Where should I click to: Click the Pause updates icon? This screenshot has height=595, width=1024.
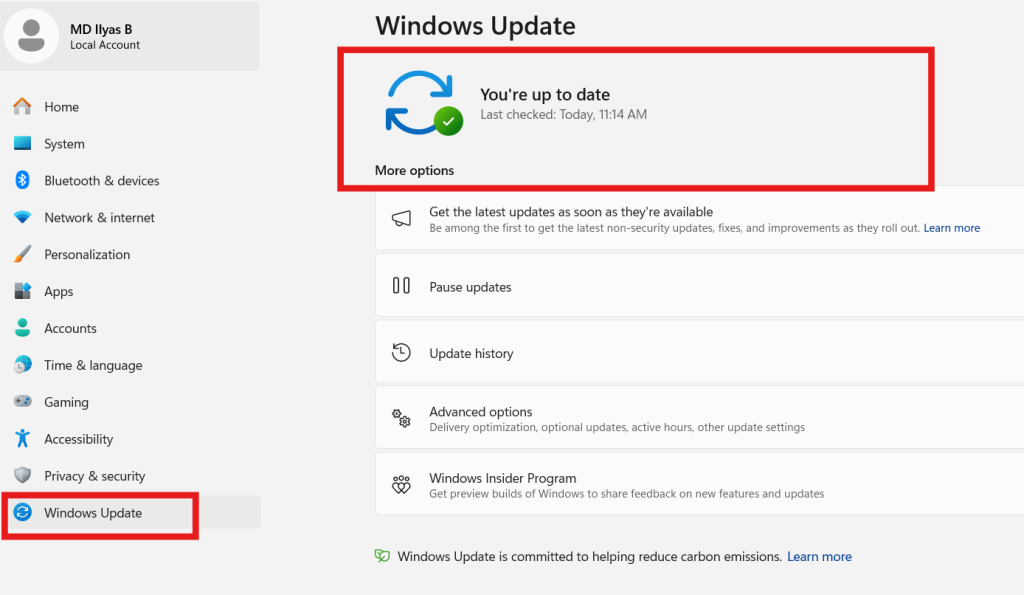tap(401, 285)
